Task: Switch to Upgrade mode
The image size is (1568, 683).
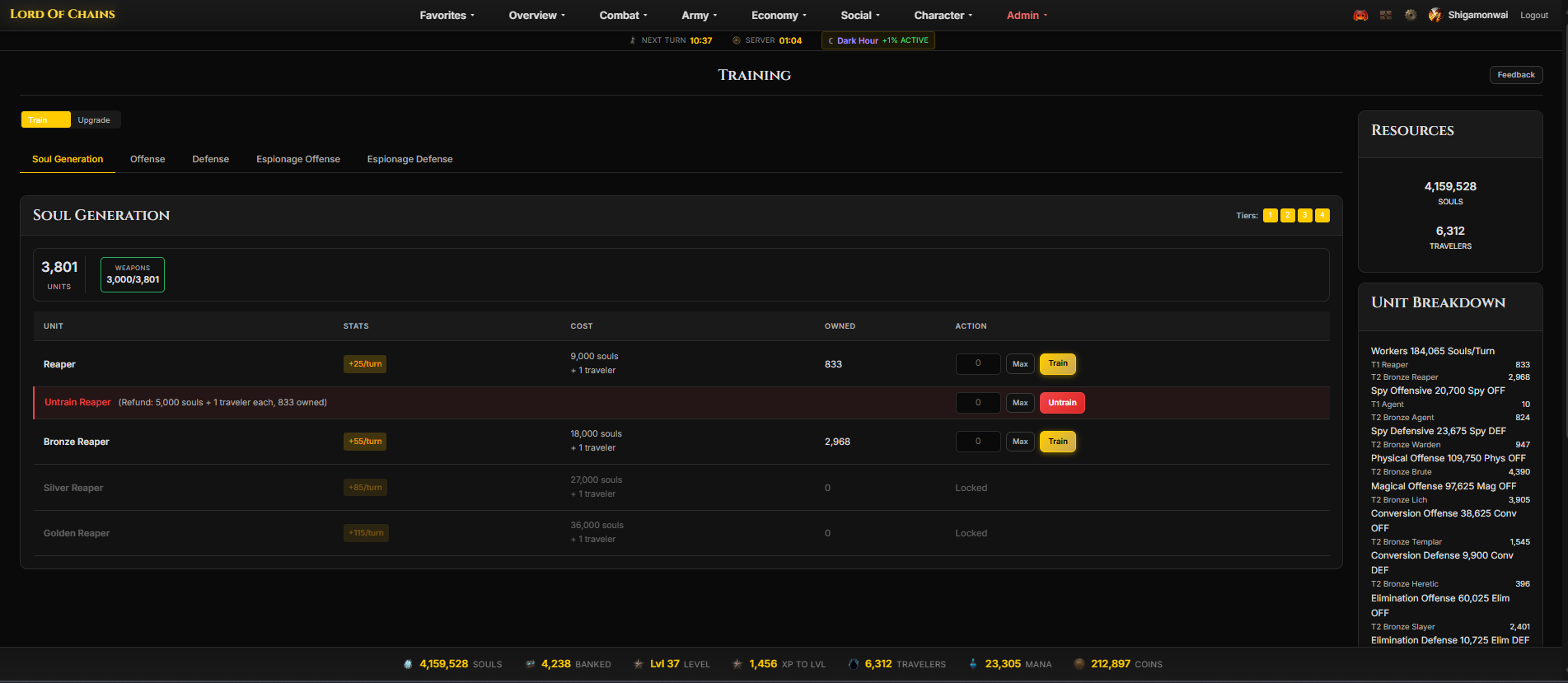Action: point(94,120)
